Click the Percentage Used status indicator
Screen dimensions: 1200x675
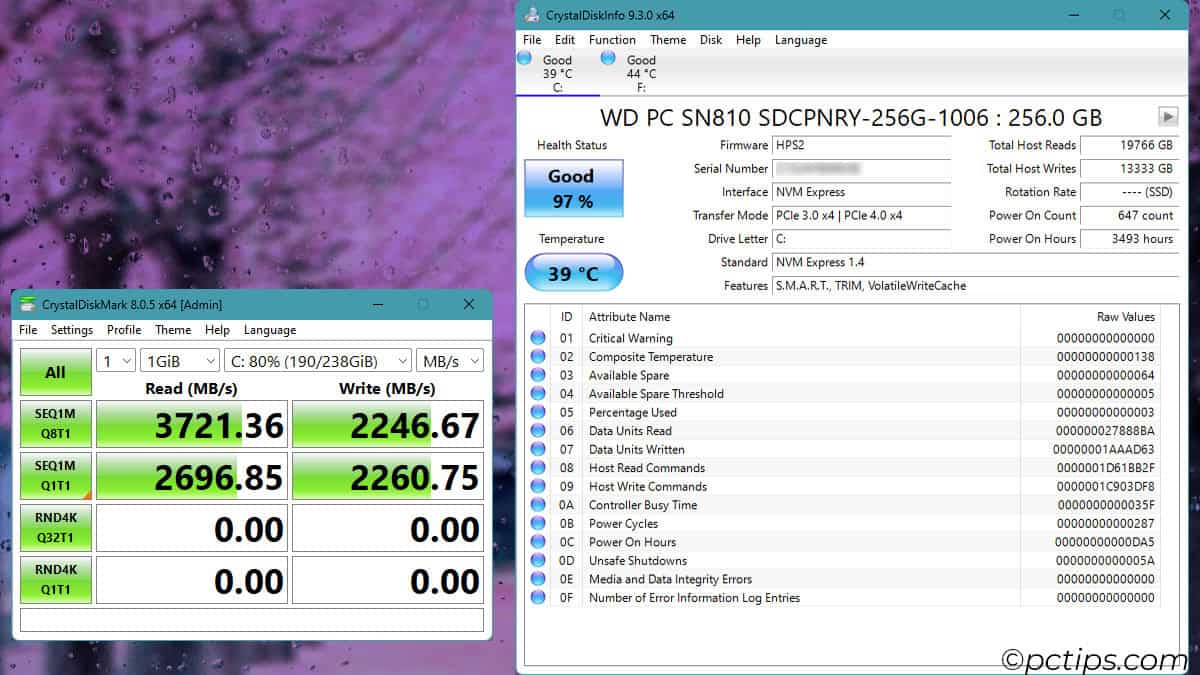click(x=538, y=412)
